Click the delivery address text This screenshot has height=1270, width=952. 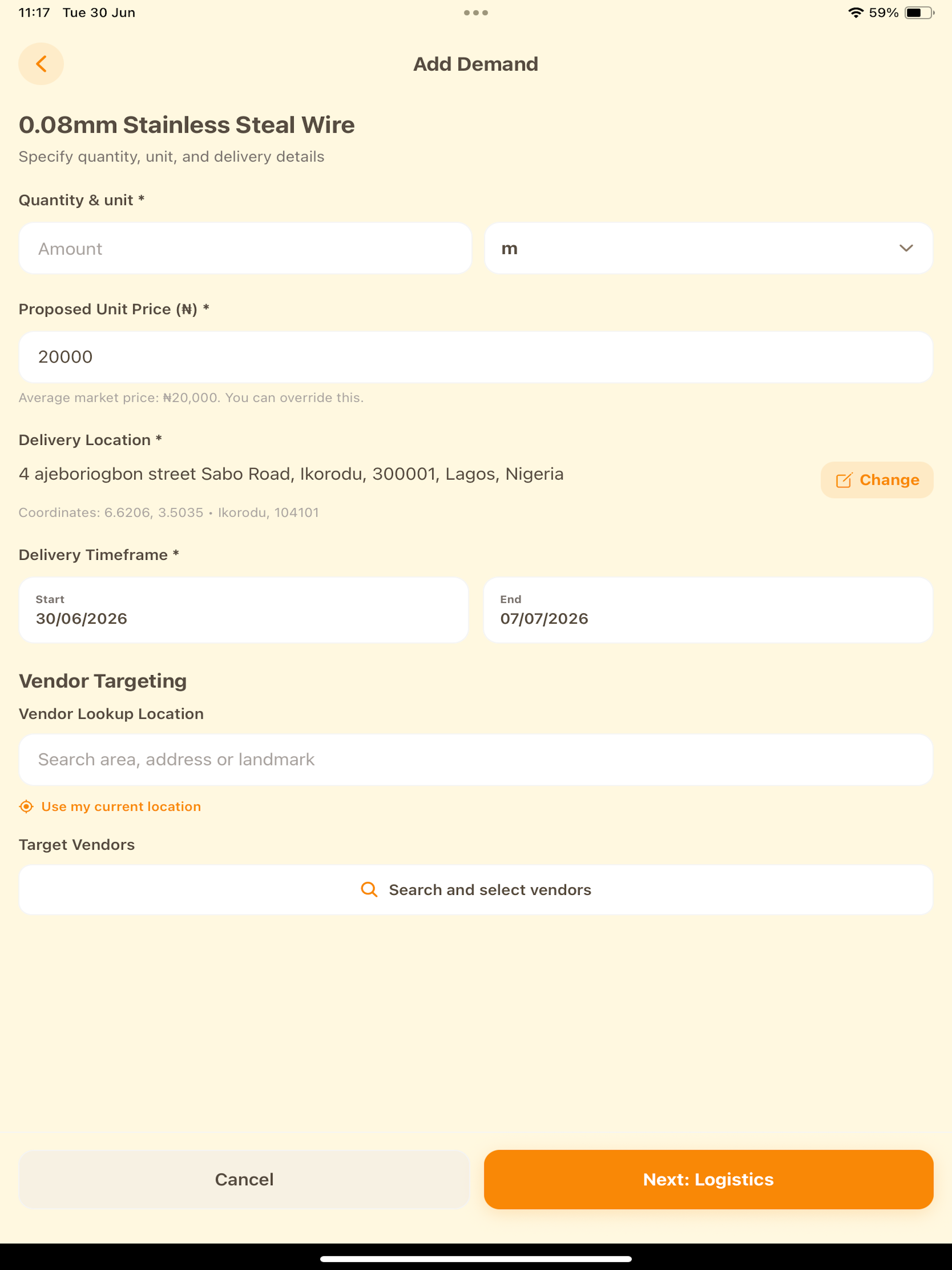click(x=291, y=473)
